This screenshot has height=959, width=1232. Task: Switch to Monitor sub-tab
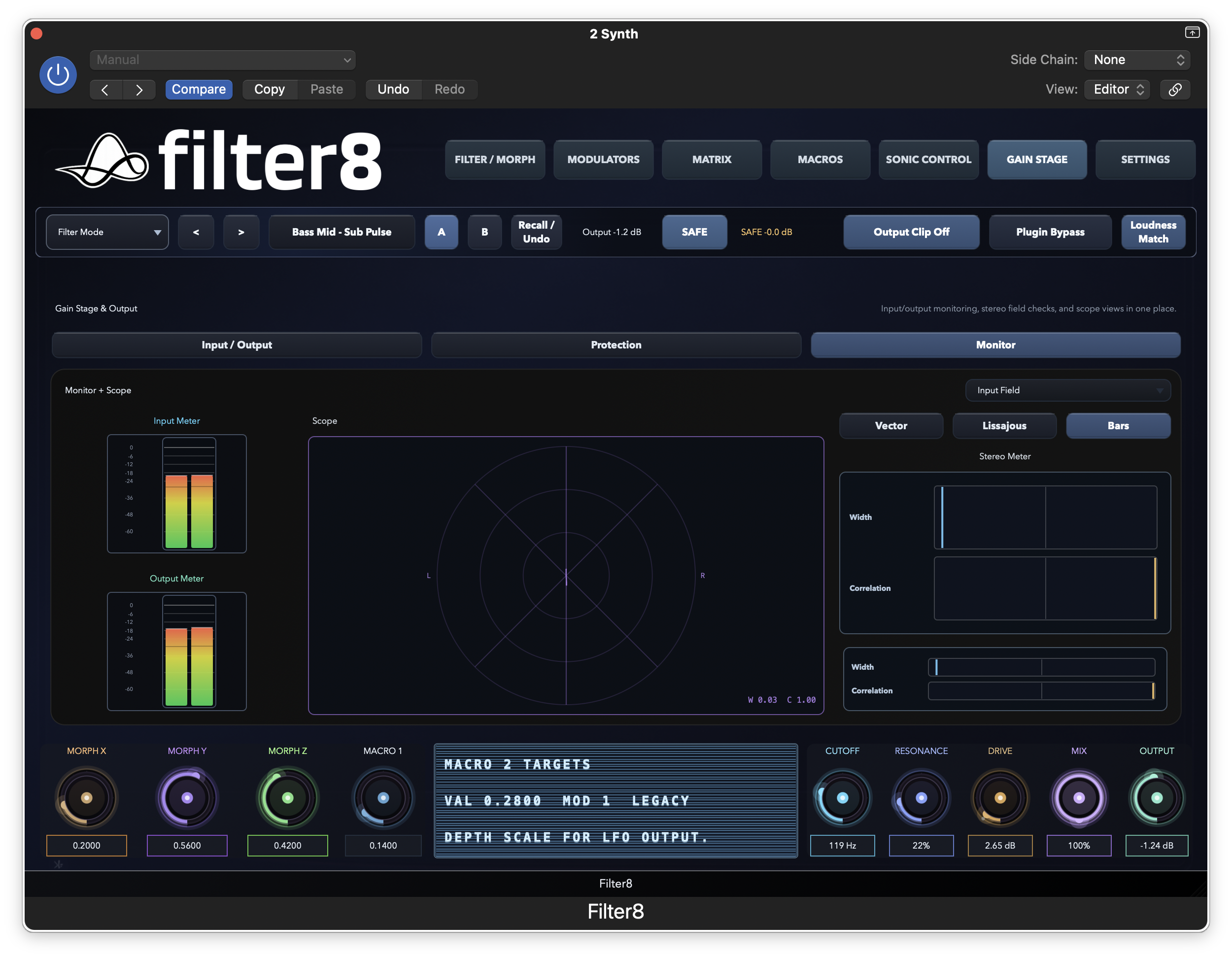point(995,344)
